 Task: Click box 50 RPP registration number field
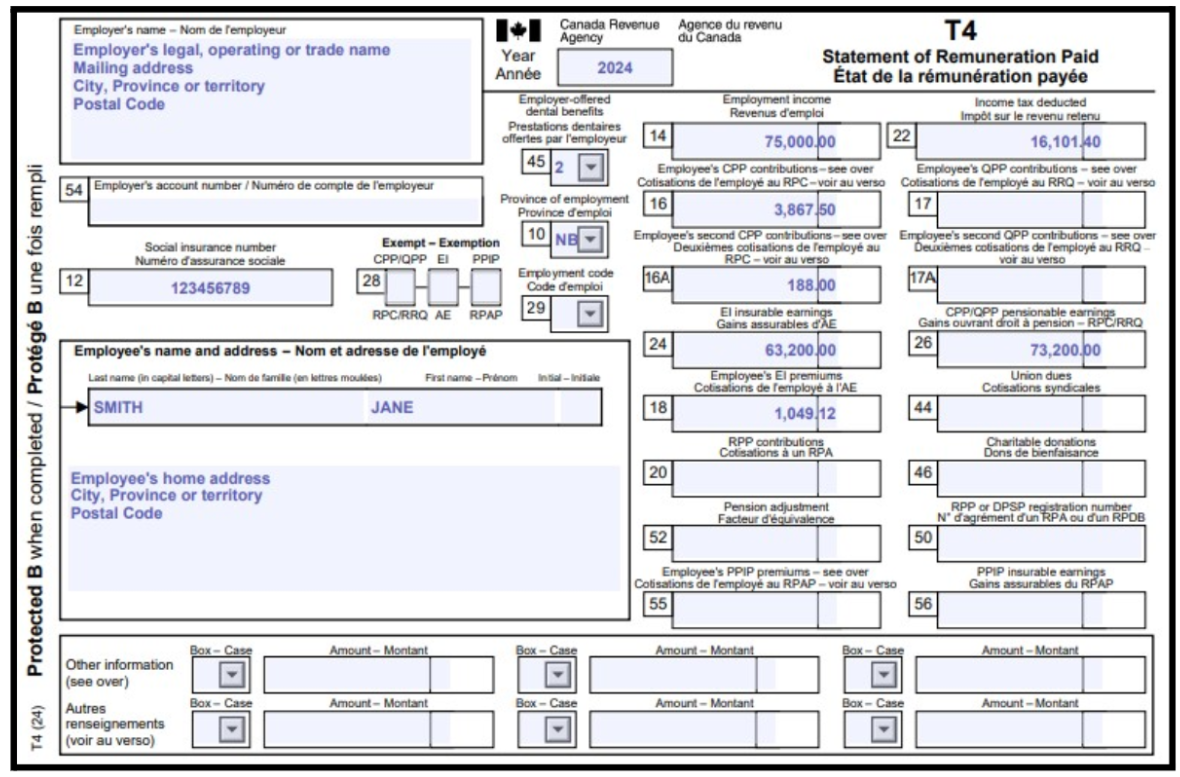click(x=1041, y=543)
